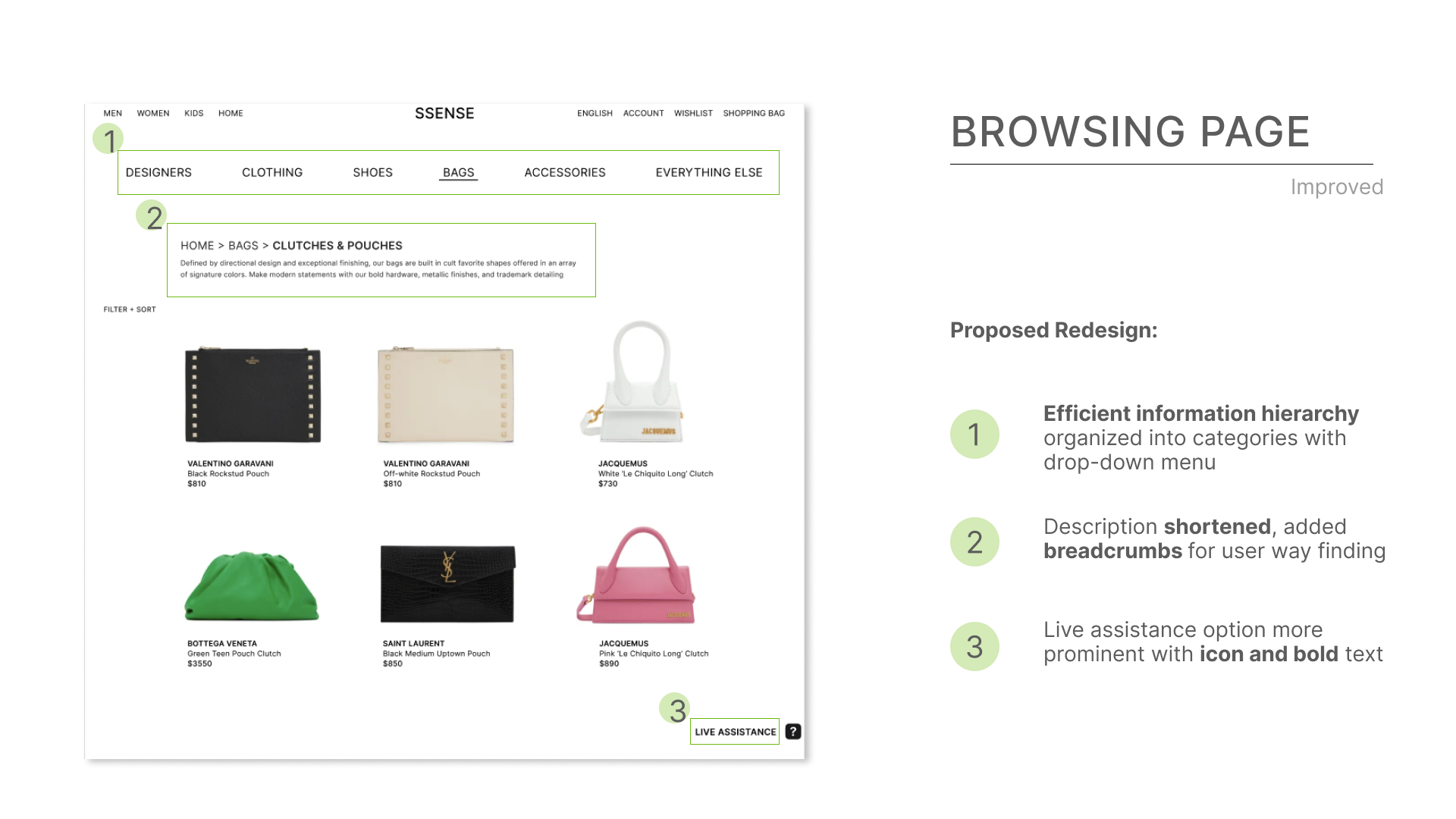Toggle the BAGS category underline selection

click(x=459, y=172)
